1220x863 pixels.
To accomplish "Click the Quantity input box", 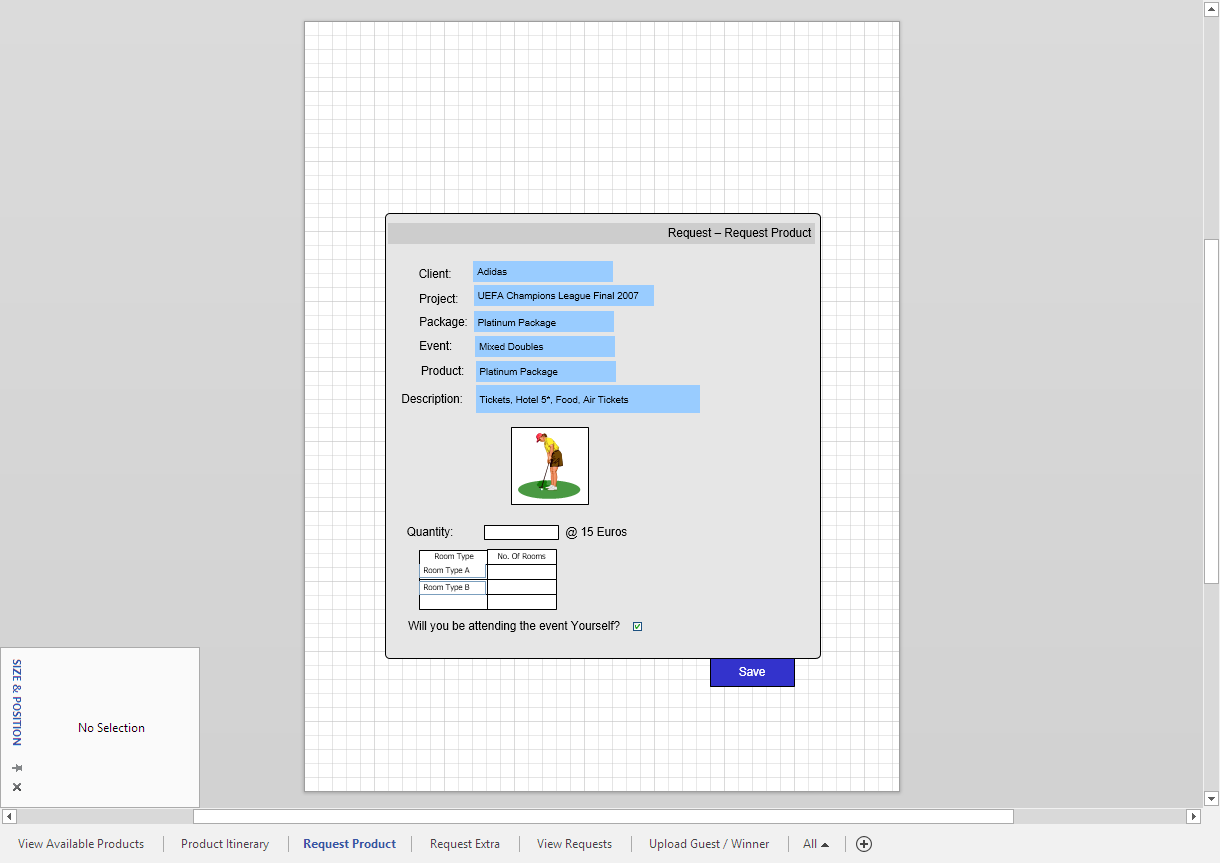I will 521,533.
